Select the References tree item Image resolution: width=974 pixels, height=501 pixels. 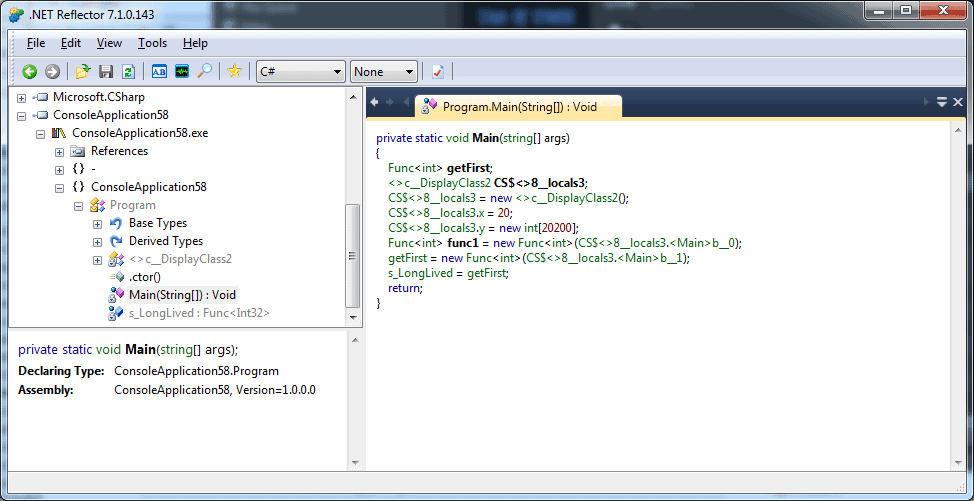tap(119, 151)
